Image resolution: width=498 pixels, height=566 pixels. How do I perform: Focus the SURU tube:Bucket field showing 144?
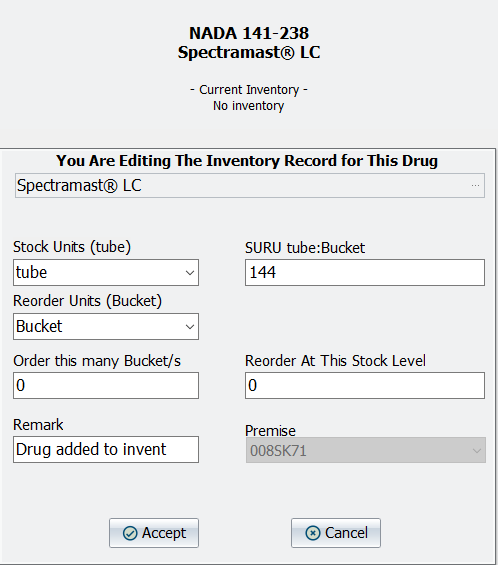365,273
